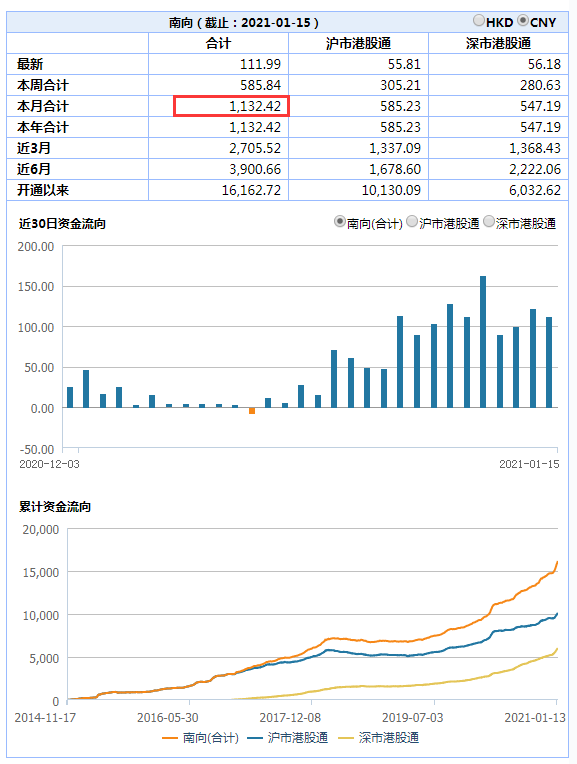
Task: Click the highlighted 1,132.42 本月合计 cell
Action: [x=231, y=106]
